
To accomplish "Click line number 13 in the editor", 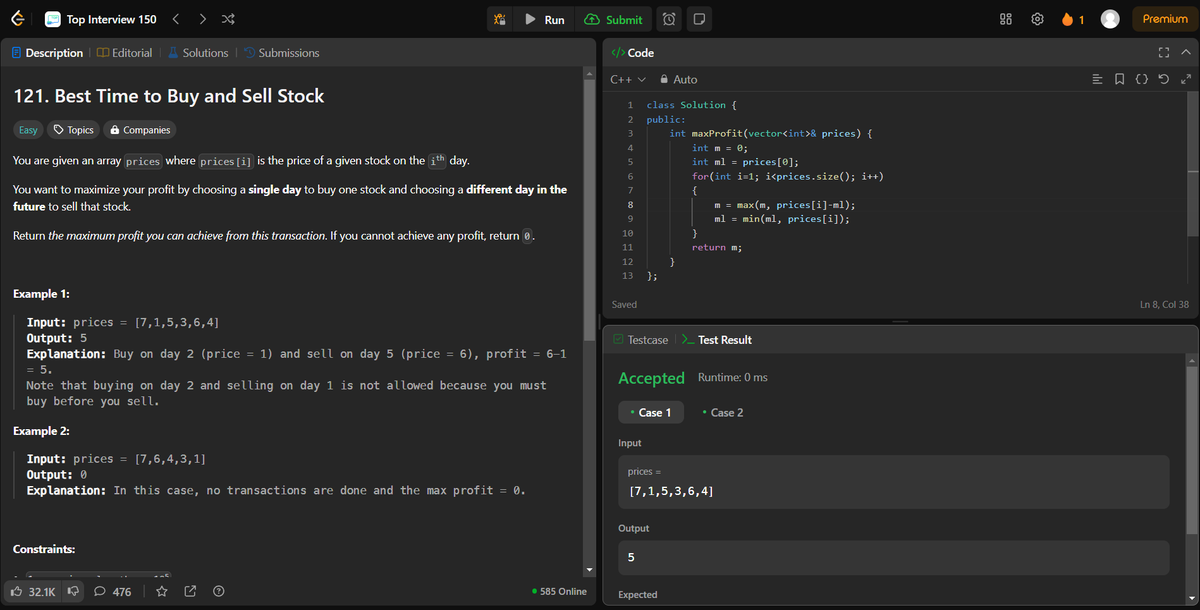I will (627, 275).
